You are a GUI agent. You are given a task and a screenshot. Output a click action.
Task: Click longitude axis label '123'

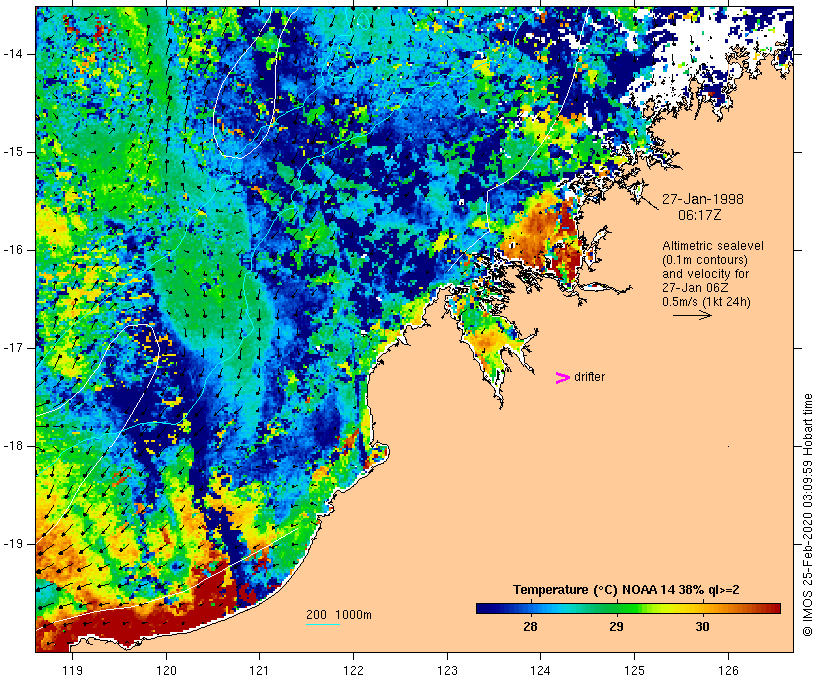tap(447, 670)
